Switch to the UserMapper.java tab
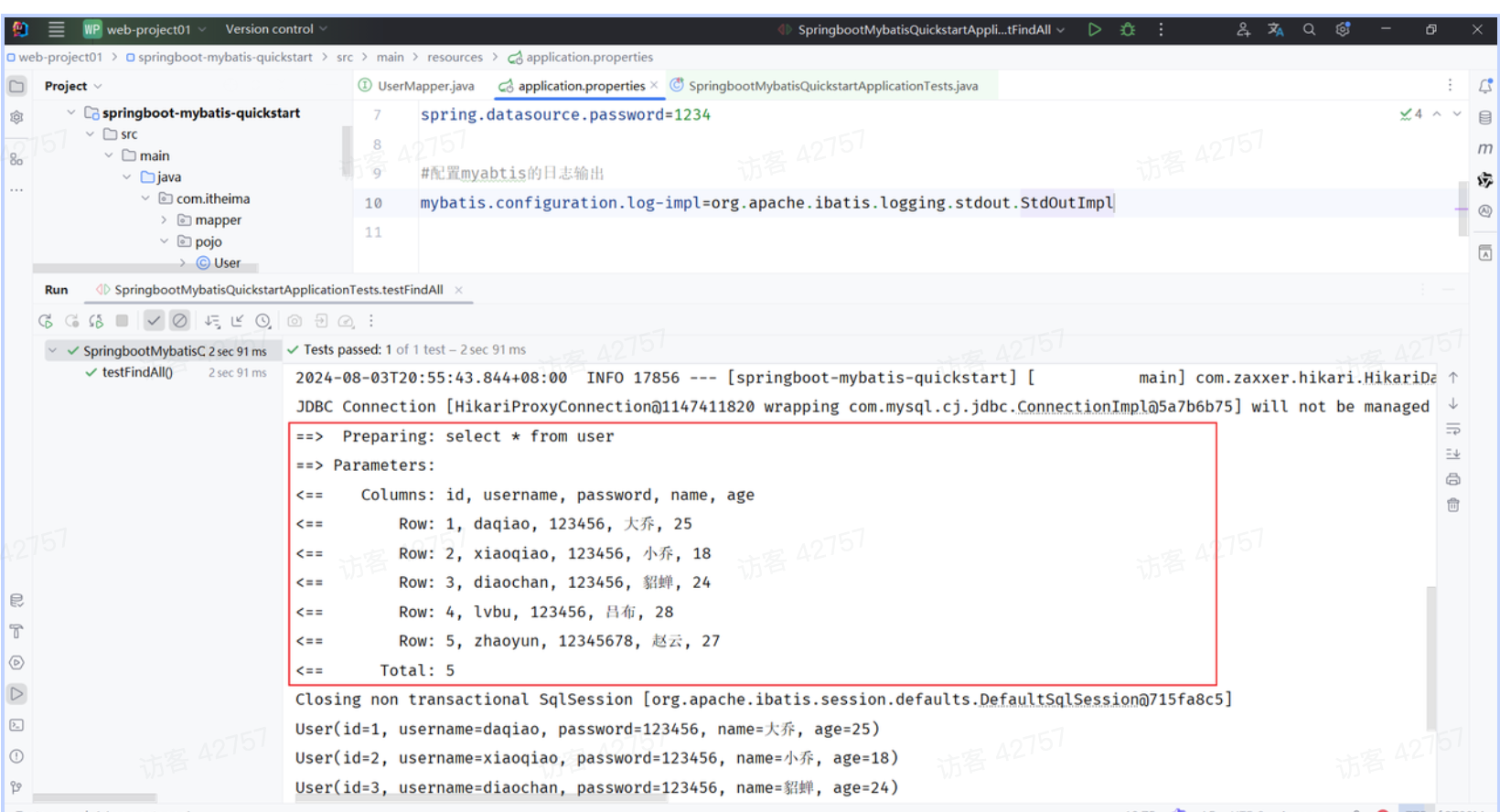This screenshot has height=812, width=1500. [425, 86]
